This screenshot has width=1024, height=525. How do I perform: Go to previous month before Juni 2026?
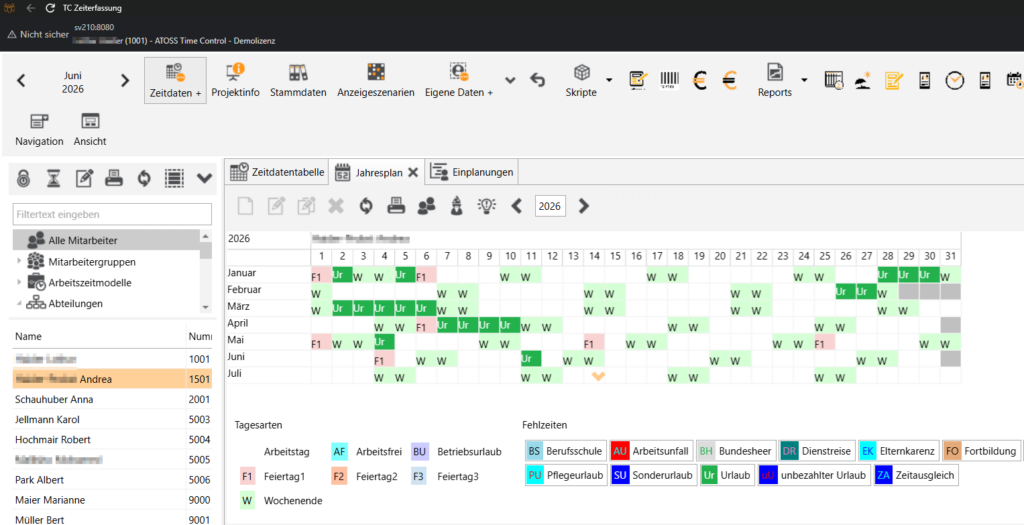21,81
